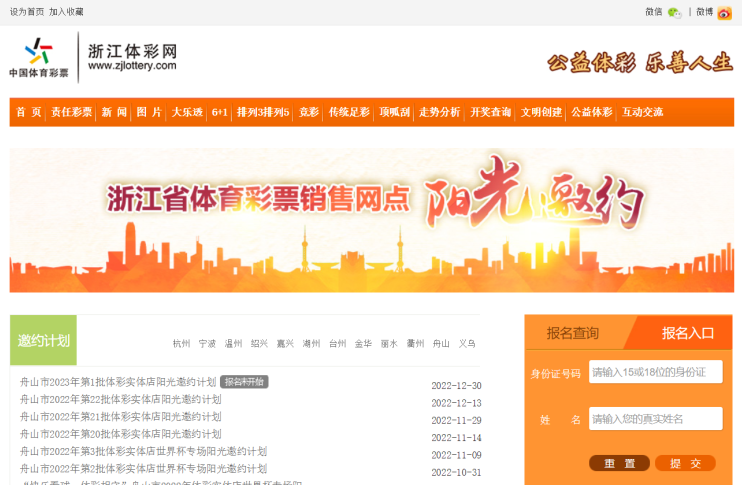Click date 2022-10-31
Screen dimensions: 742x485
(456, 473)
